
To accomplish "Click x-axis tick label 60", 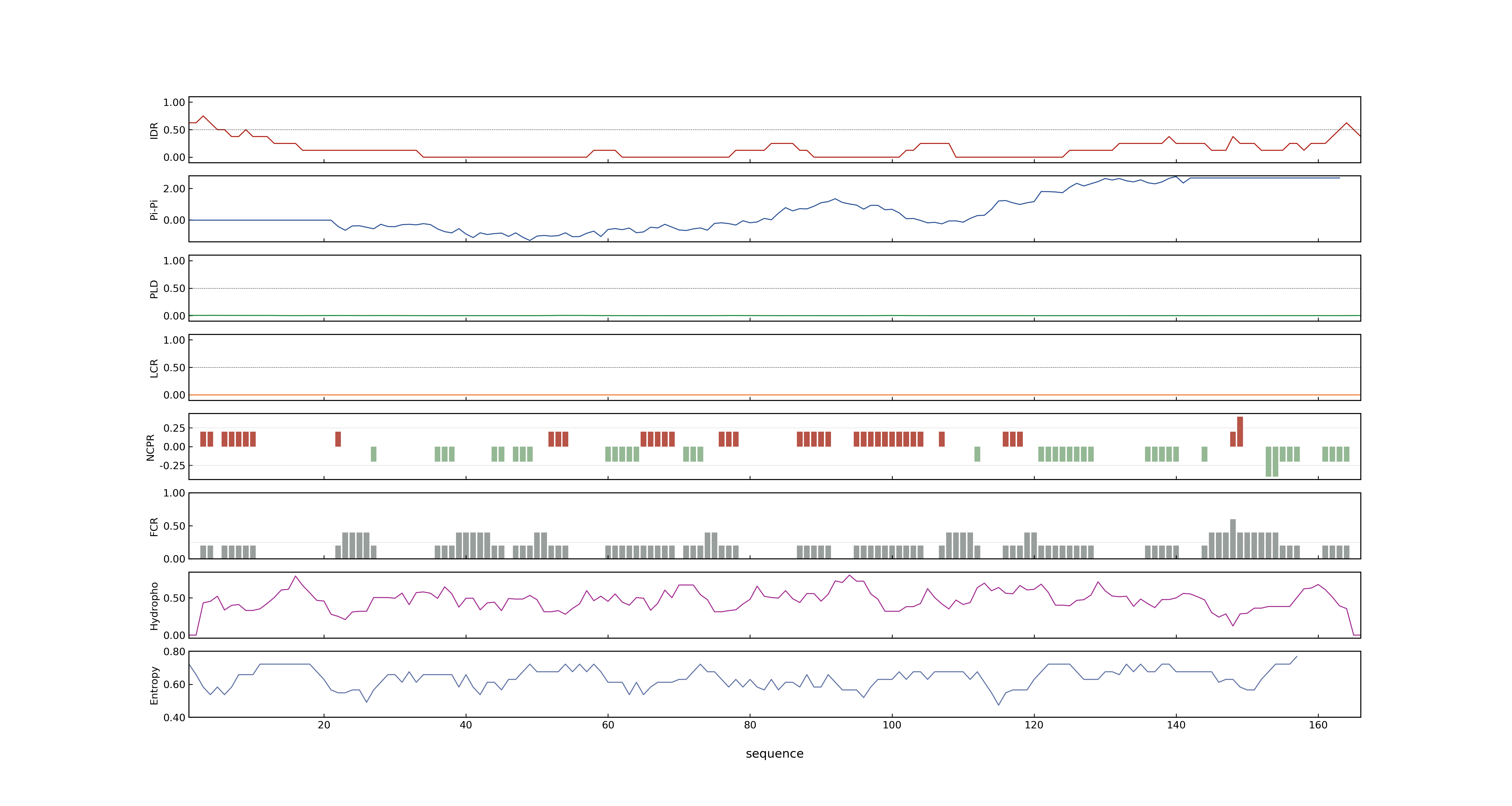I will pos(608,725).
